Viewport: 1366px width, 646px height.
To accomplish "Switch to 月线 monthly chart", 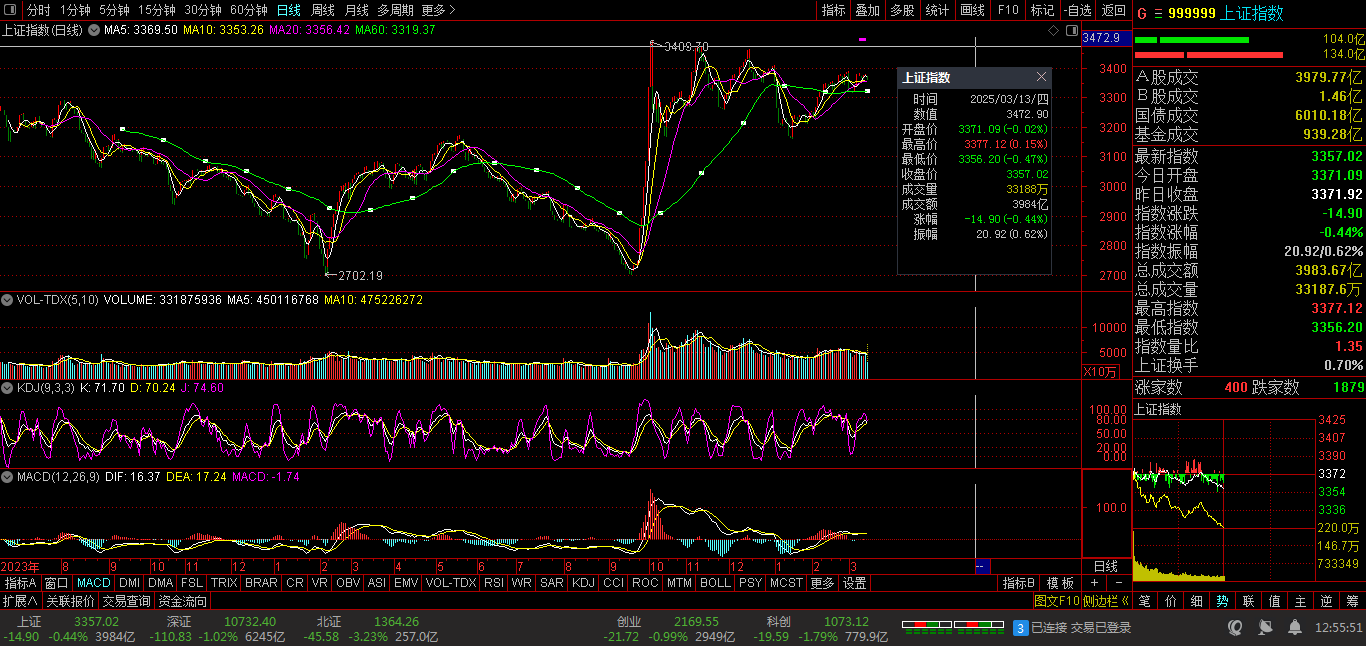I will (356, 10).
